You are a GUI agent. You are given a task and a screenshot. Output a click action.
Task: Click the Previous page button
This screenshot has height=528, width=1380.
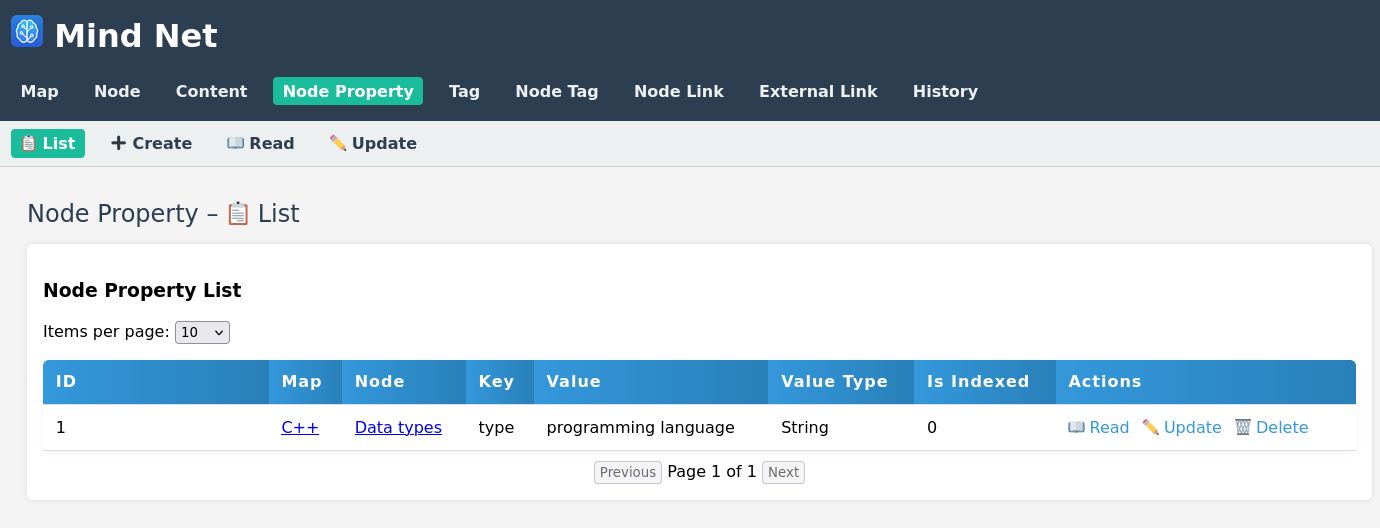628,472
